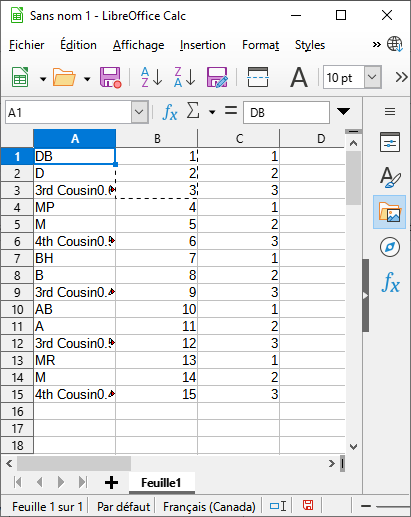Open the font size dropdown arrow
The width and height of the screenshot is (411, 517).
372,77
